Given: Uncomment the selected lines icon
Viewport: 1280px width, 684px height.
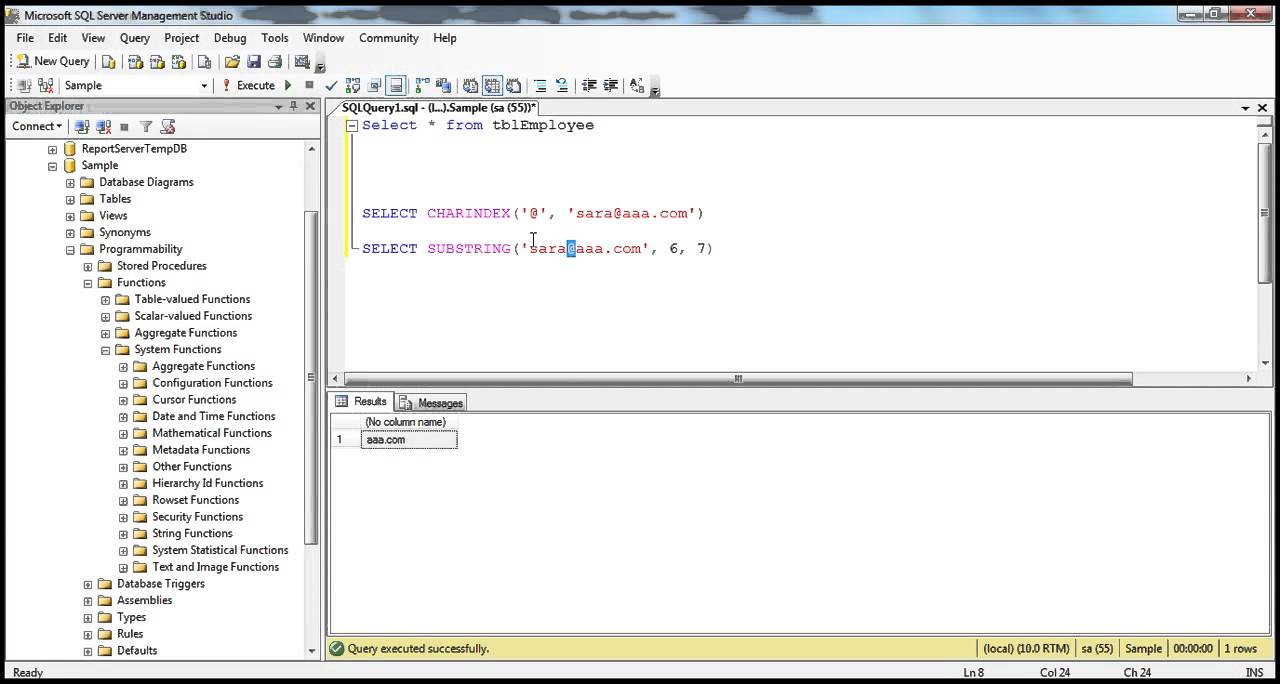Looking at the screenshot, I should click(x=561, y=86).
